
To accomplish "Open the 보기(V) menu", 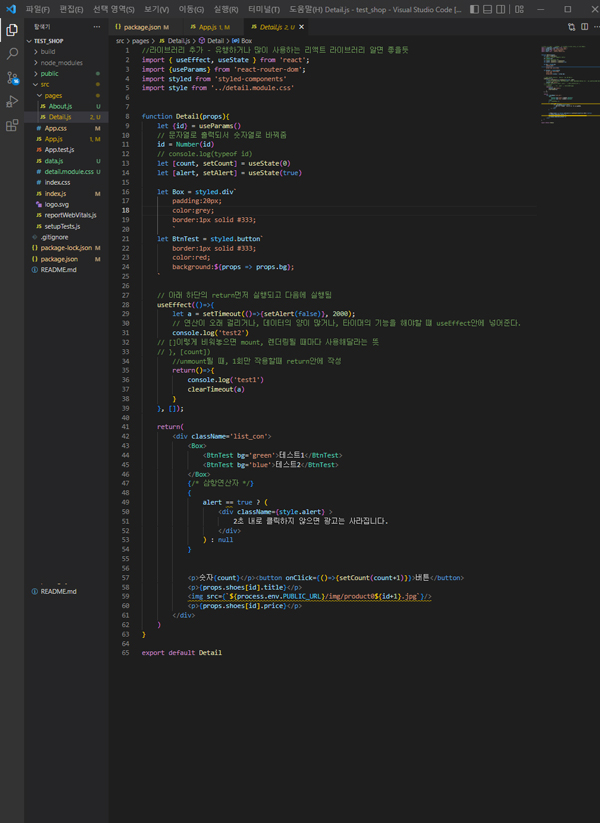I will [x=156, y=9].
